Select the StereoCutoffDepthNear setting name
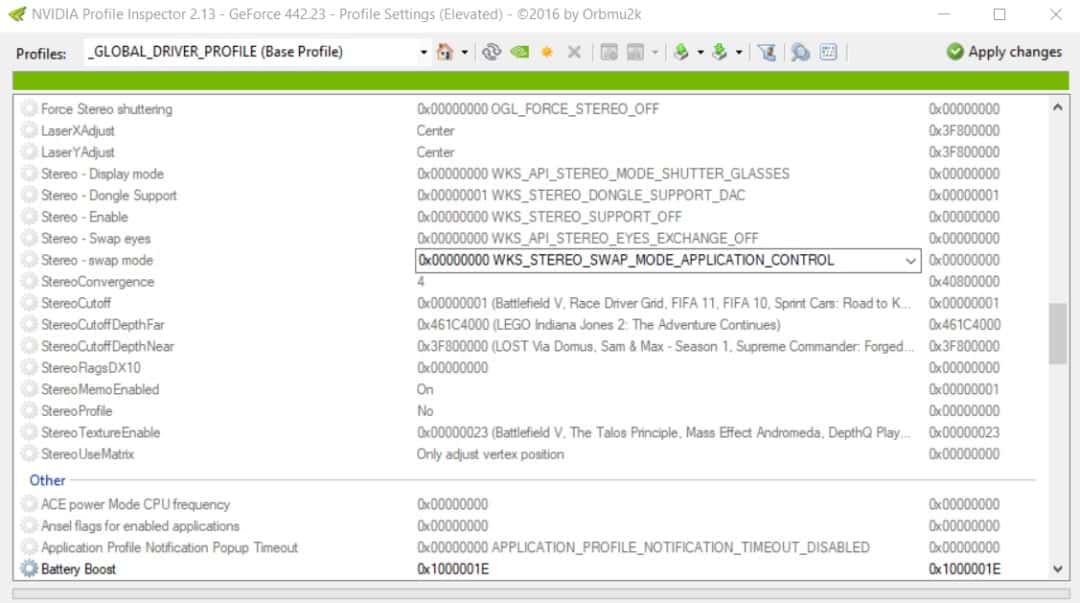 tap(107, 346)
